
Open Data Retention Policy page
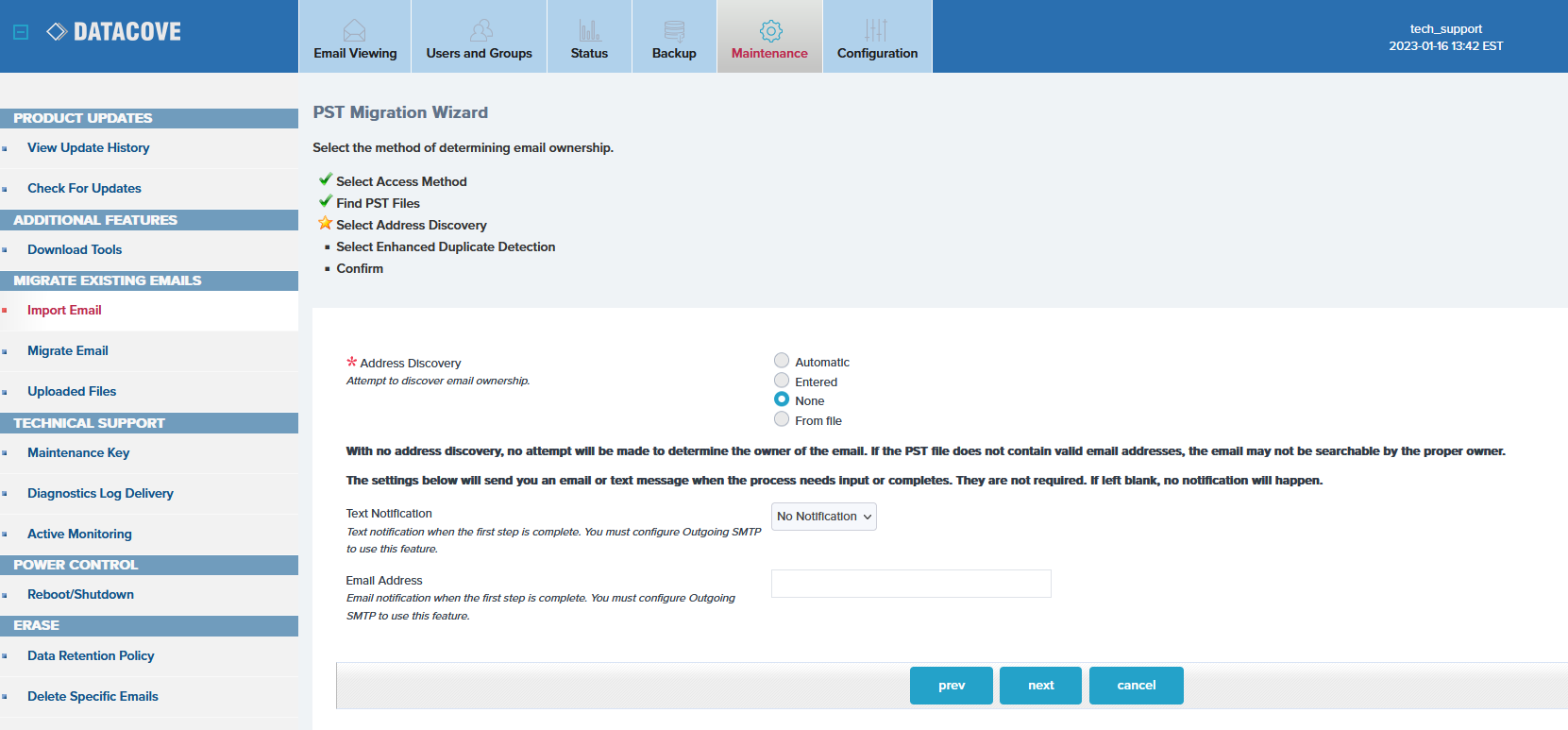(91, 655)
